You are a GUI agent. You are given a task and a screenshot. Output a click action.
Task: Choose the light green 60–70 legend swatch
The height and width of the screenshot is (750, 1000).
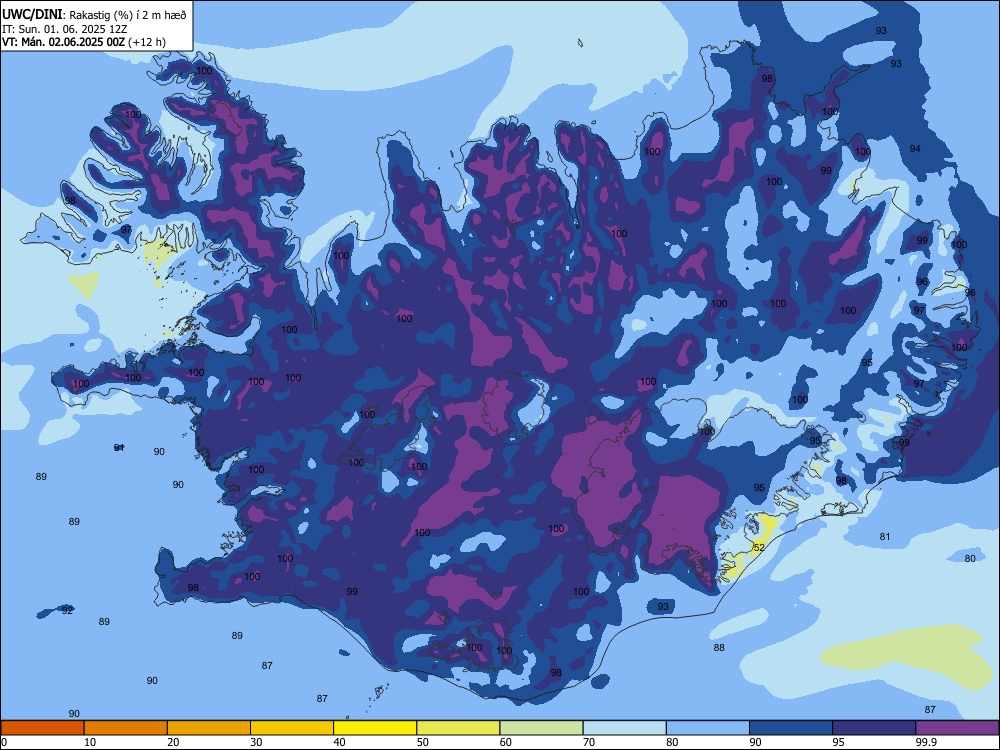[541, 728]
